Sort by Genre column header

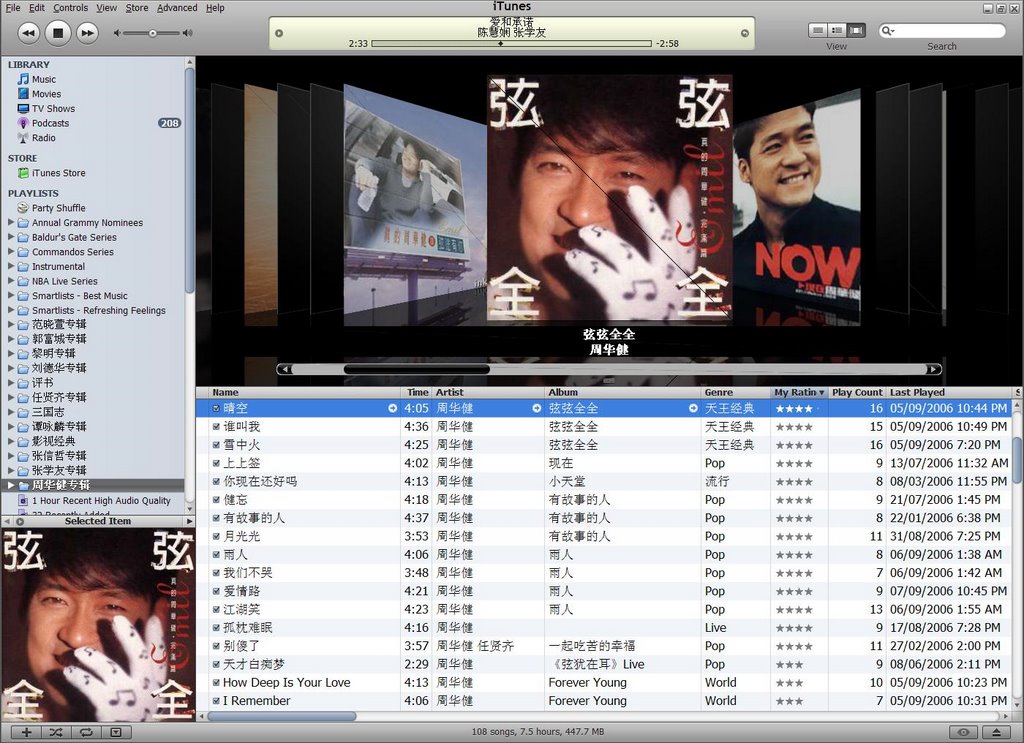coord(735,392)
